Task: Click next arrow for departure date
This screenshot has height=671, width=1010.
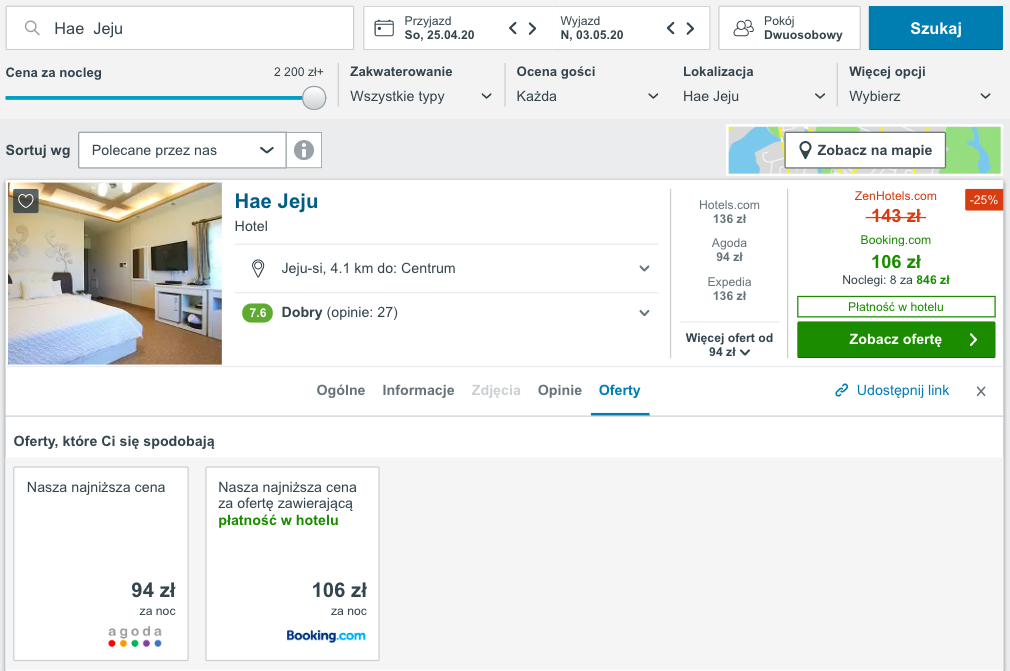Action: [690, 28]
